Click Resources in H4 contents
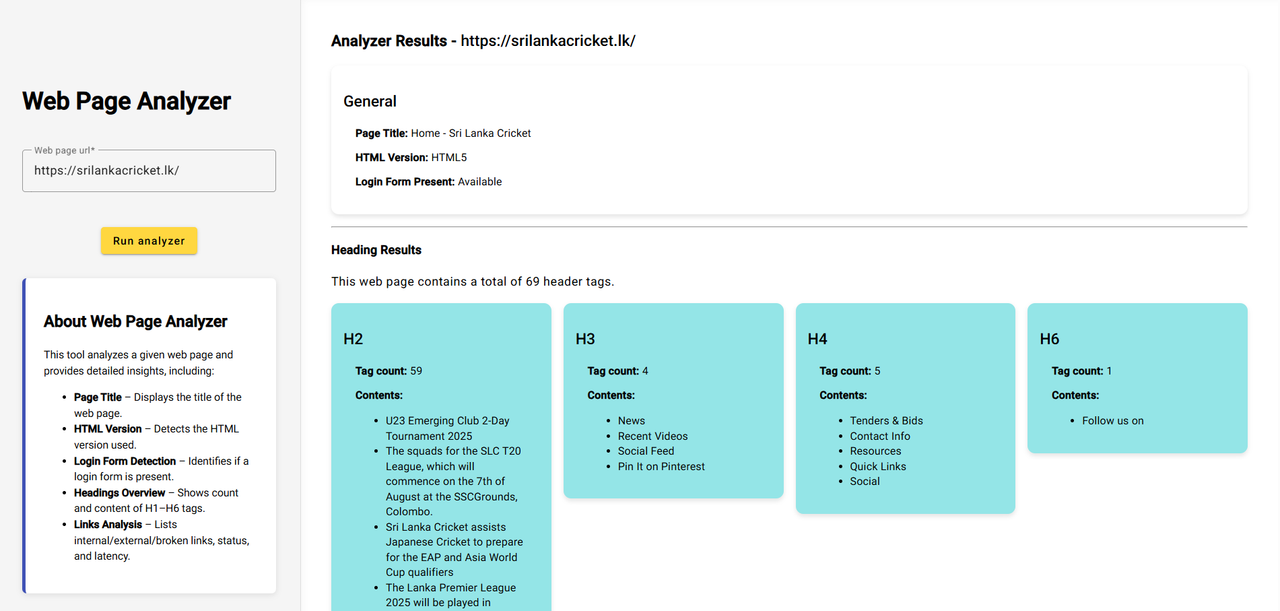The height and width of the screenshot is (611, 1280). pos(875,451)
